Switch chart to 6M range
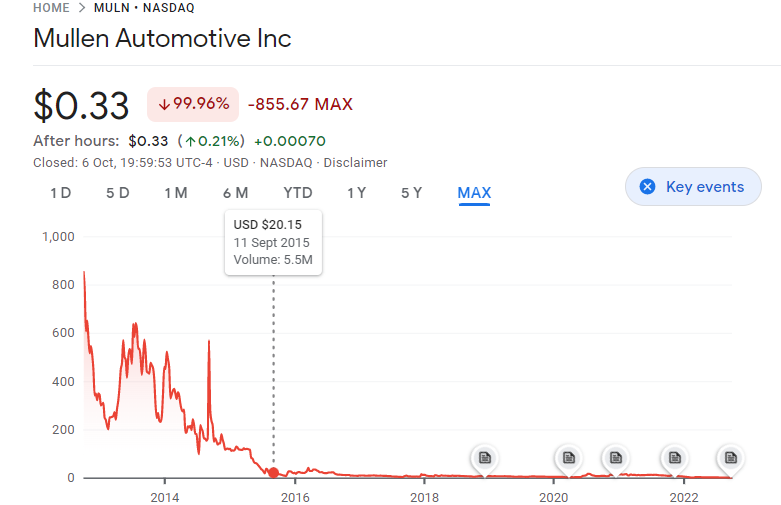 coord(236,193)
